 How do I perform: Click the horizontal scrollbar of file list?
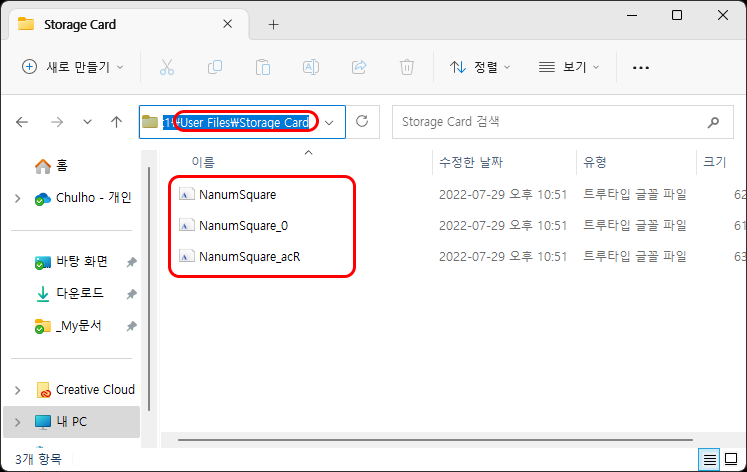[x=435, y=440]
